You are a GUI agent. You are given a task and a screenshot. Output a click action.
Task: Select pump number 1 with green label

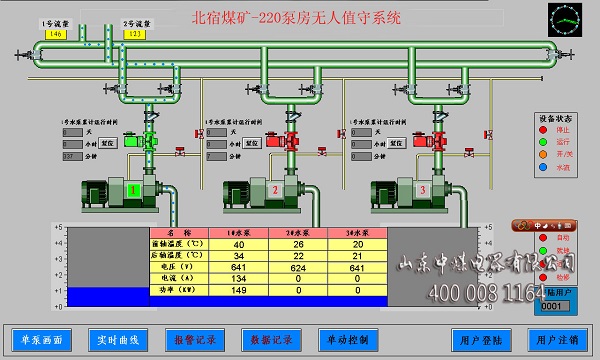click(x=133, y=190)
